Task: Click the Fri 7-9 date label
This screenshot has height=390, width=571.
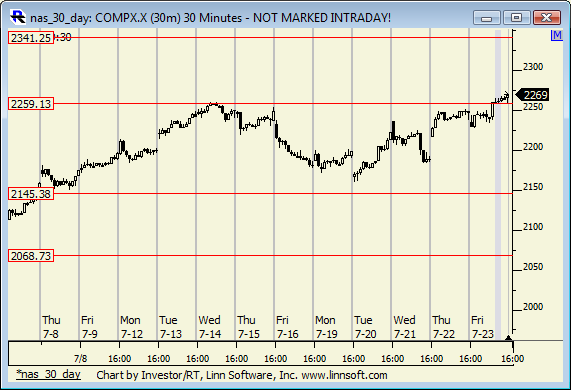Action: (89, 327)
